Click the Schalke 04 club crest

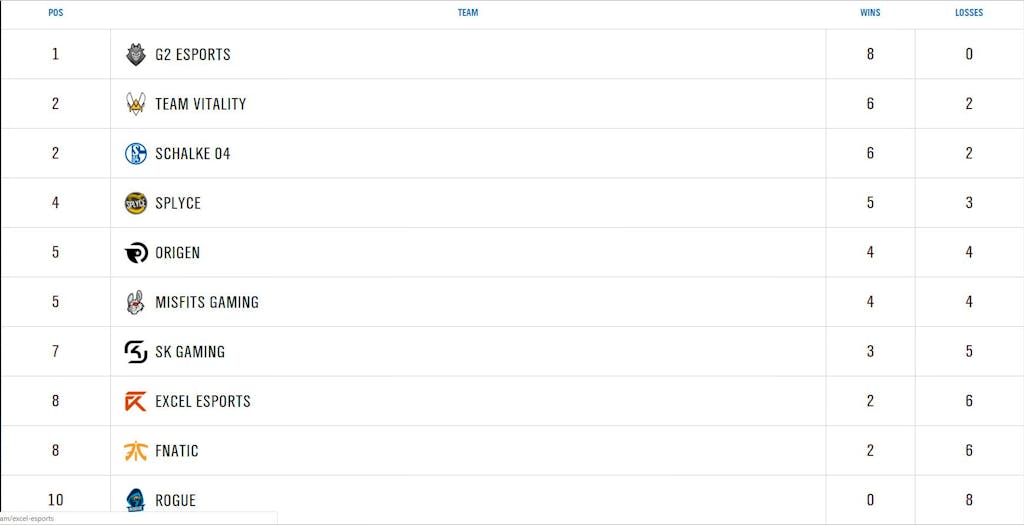[x=136, y=154]
